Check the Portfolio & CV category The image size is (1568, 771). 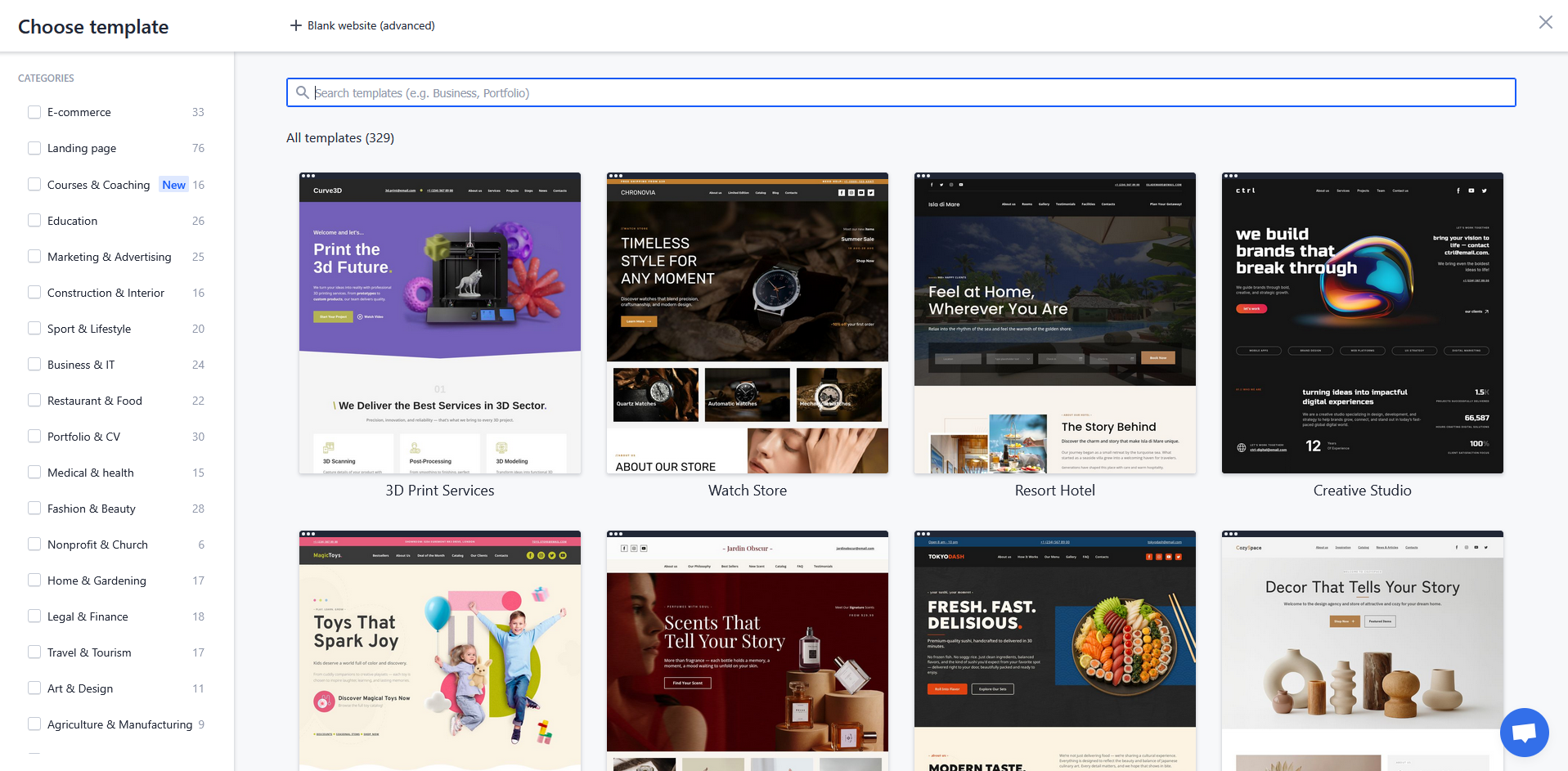tap(34, 436)
